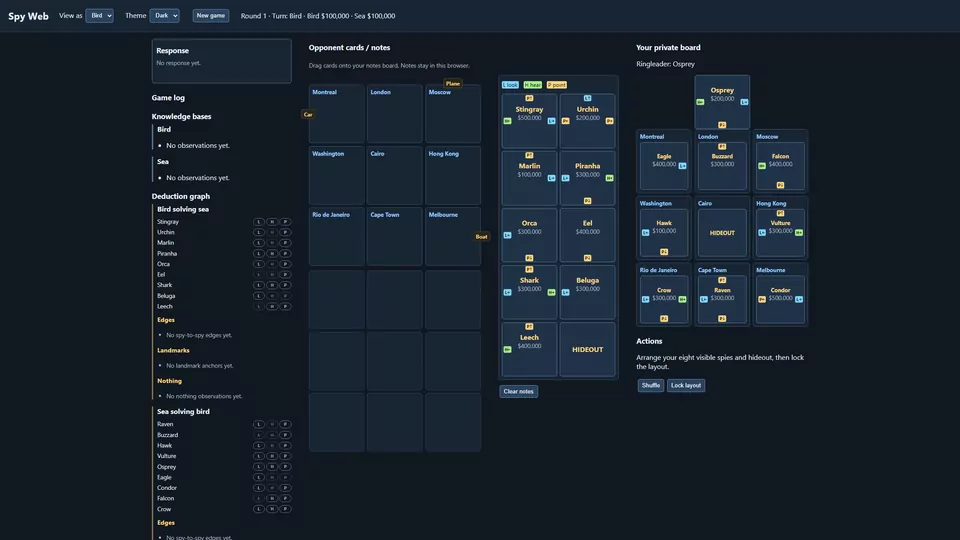This screenshot has height=540, width=960.
Task: Click the H hear legend tag
Action: tap(533, 85)
